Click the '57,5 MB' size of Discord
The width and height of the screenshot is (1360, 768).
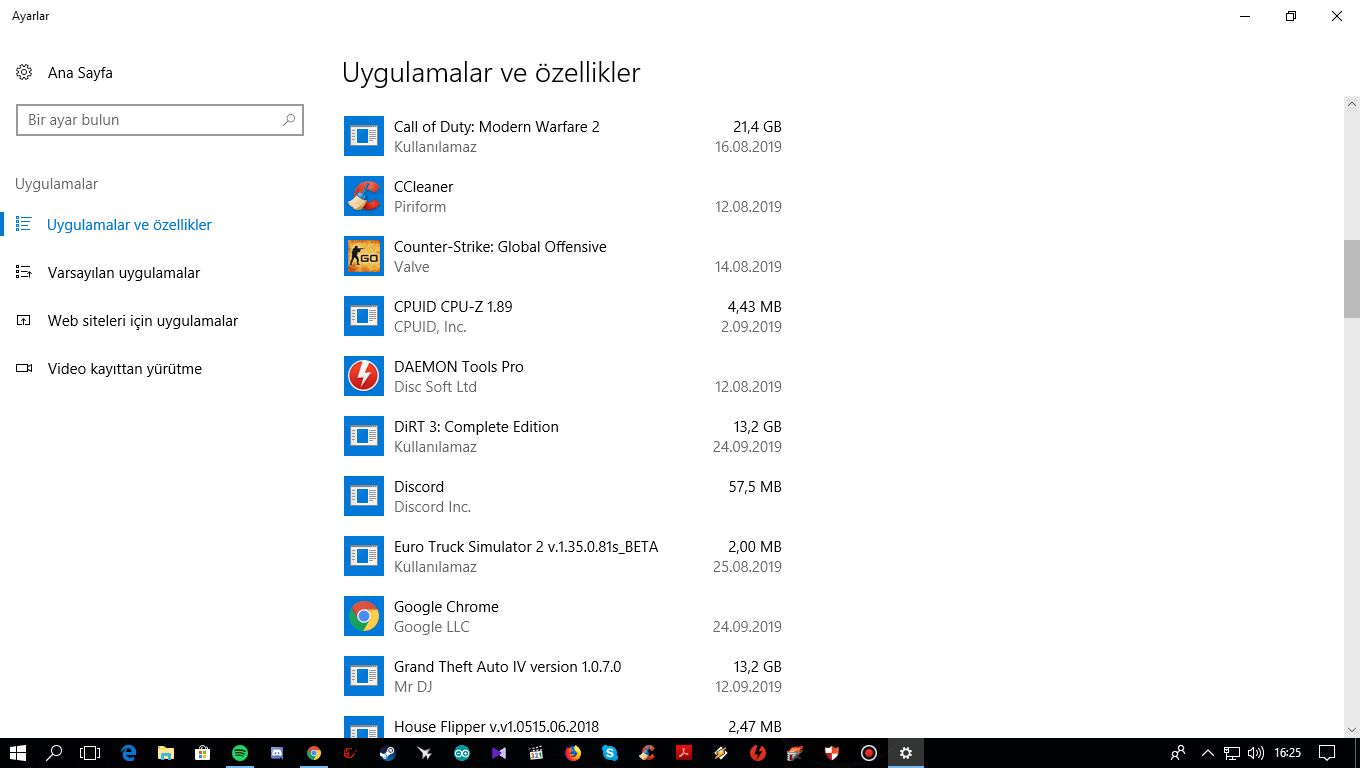[x=755, y=487]
